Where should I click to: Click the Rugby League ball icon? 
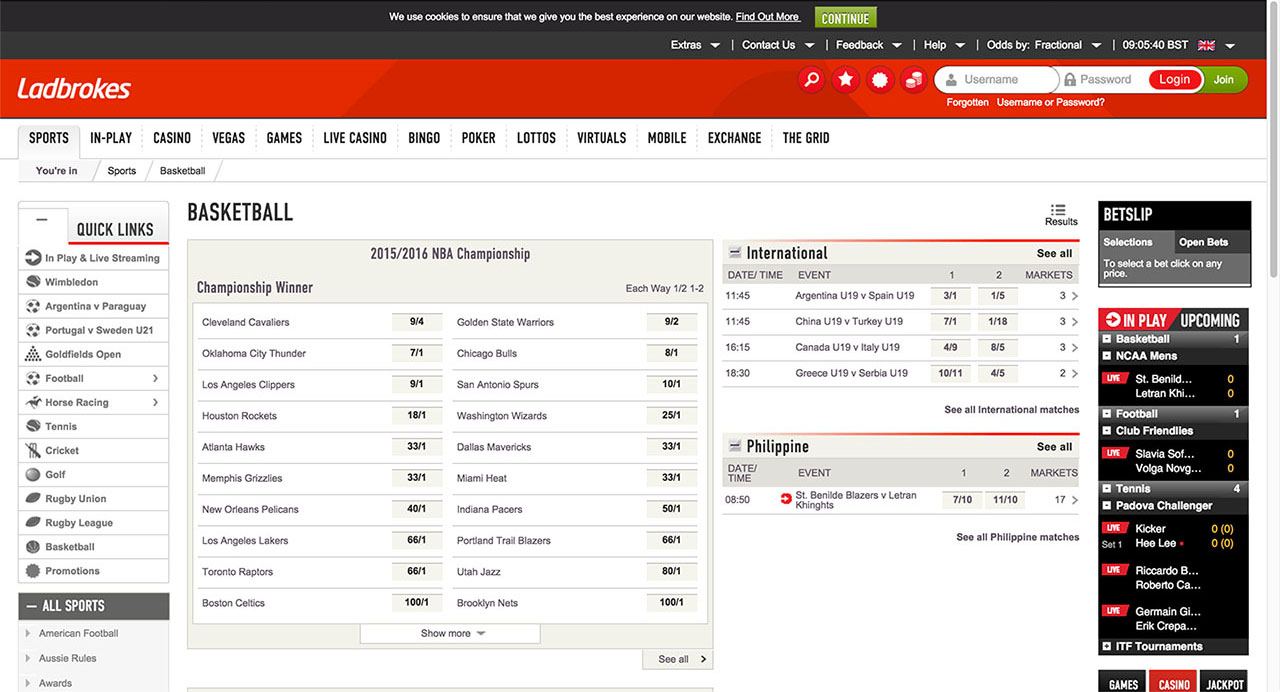(33, 522)
